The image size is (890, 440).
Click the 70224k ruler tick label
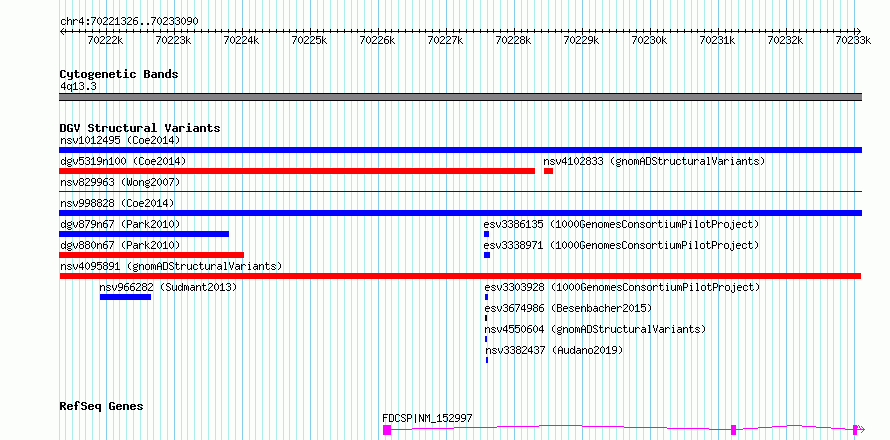(242, 40)
